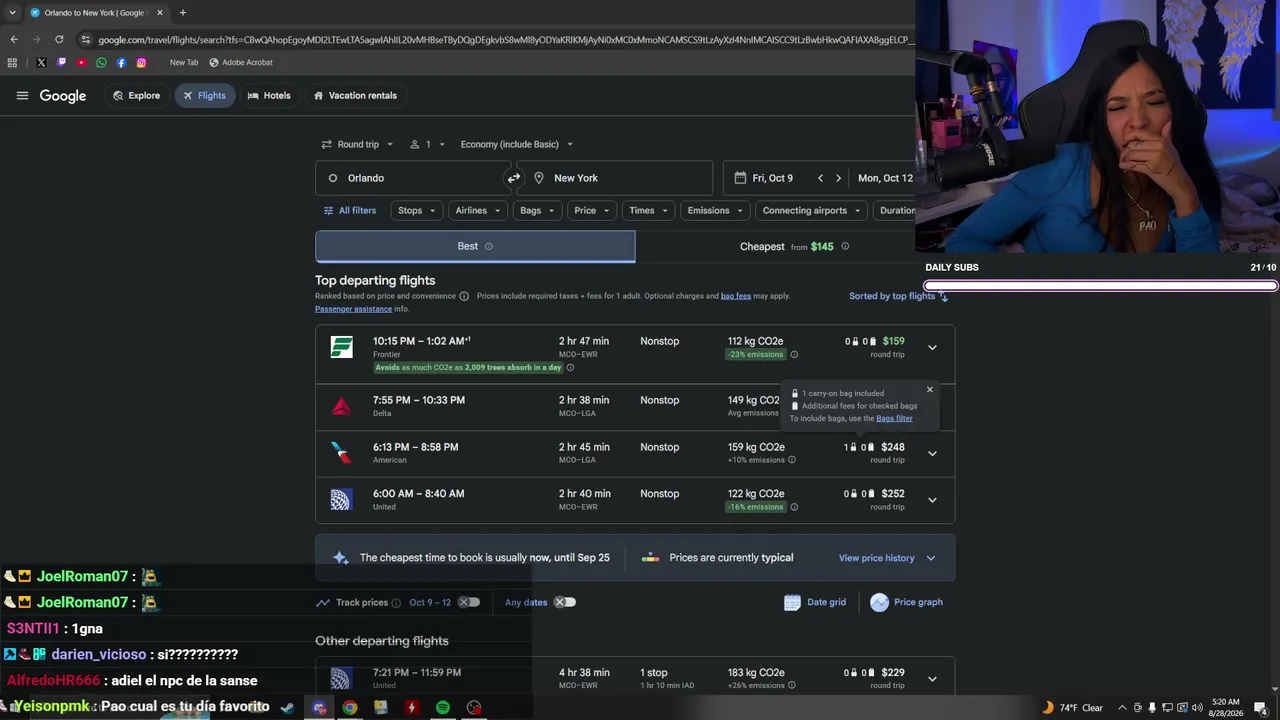The image size is (1280, 720).
Task: Expand the United 6:00 AM flight details
Action: click(x=932, y=500)
